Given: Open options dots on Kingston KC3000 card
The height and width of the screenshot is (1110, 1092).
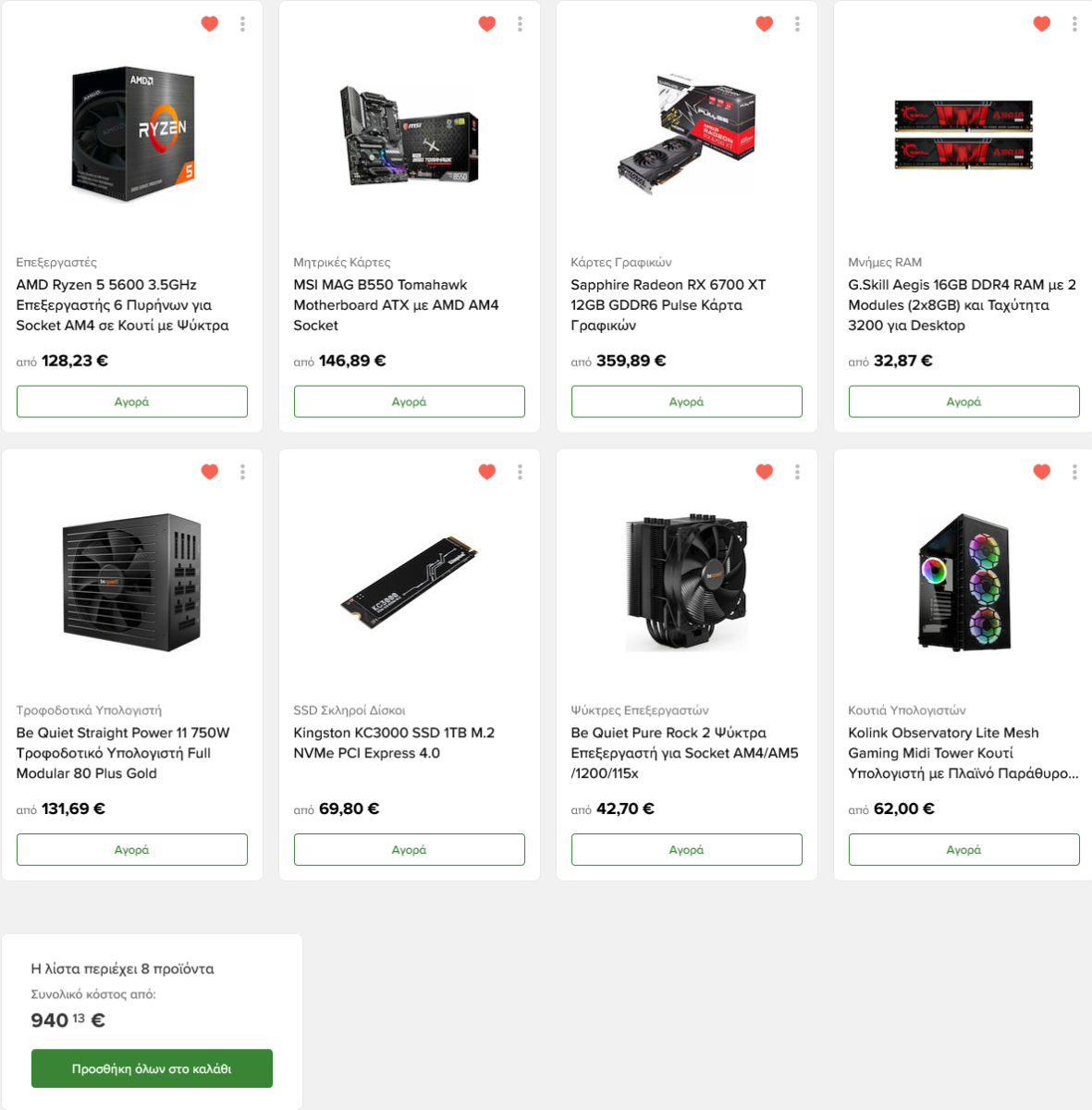Looking at the screenshot, I should coord(521,472).
